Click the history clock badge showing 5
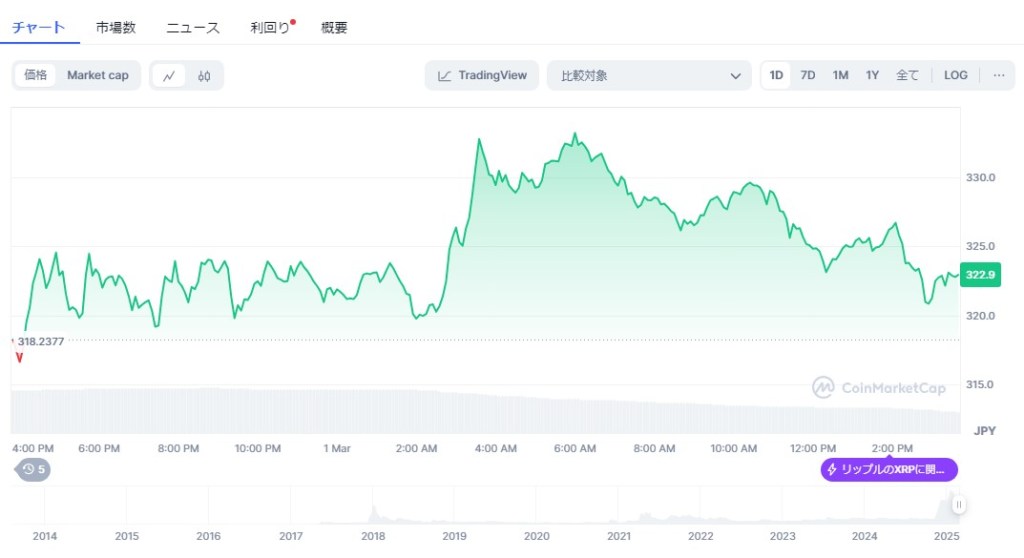The image size is (1024, 558). point(33,469)
